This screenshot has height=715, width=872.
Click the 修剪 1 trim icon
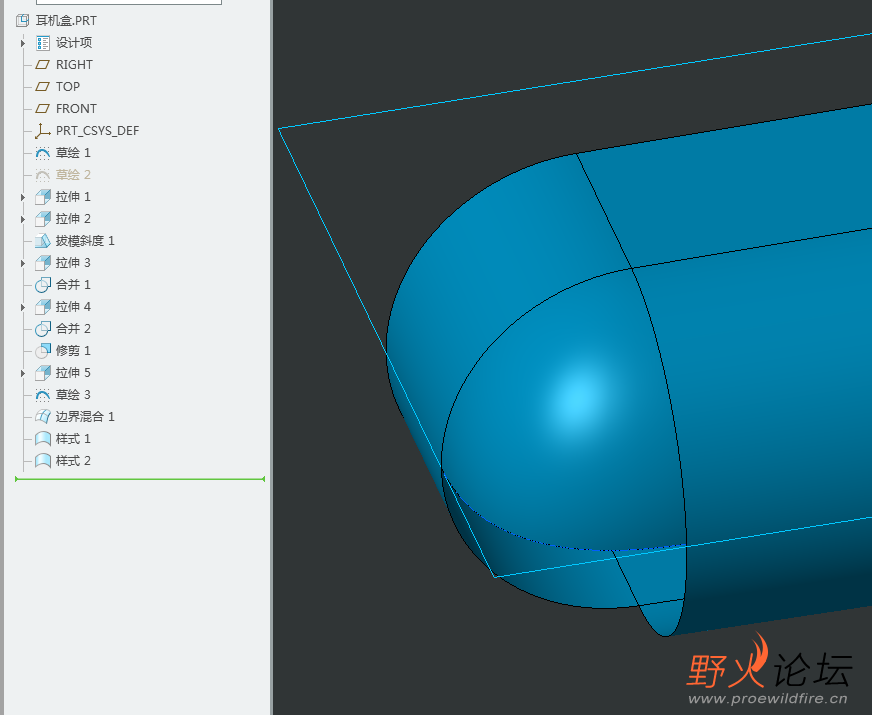(x=43, y=351)
